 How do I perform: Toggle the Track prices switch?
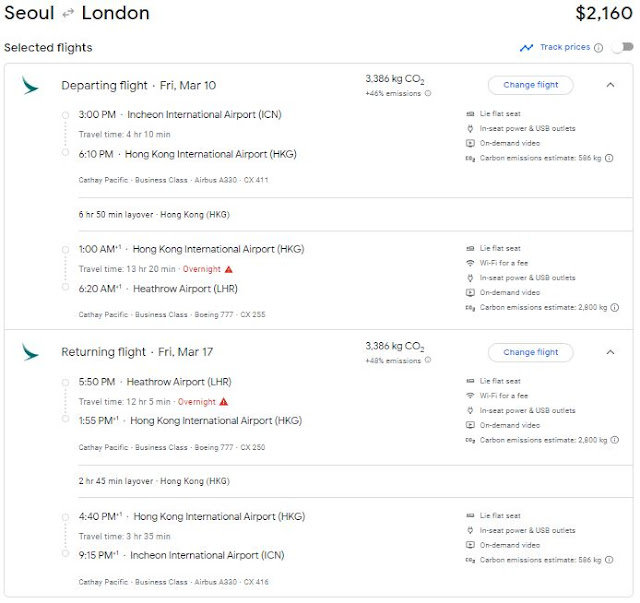[x=625, y=47]
